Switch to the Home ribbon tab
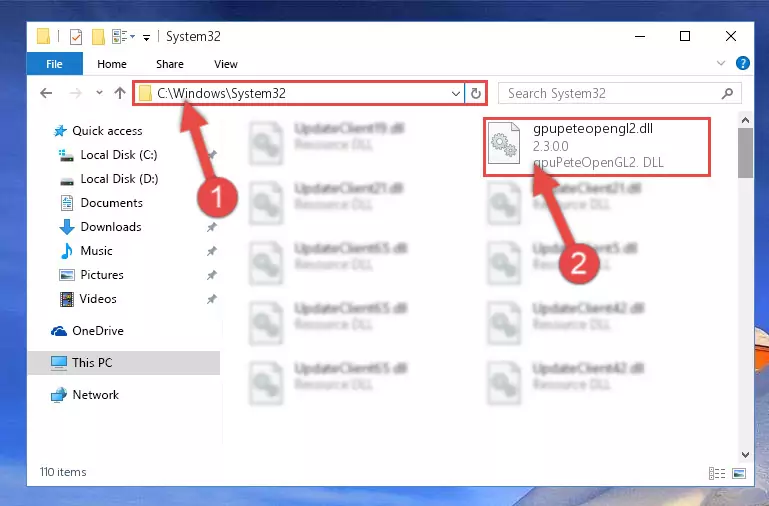The width and height of the screenshot is (769, 506). (x=112, y=64)
